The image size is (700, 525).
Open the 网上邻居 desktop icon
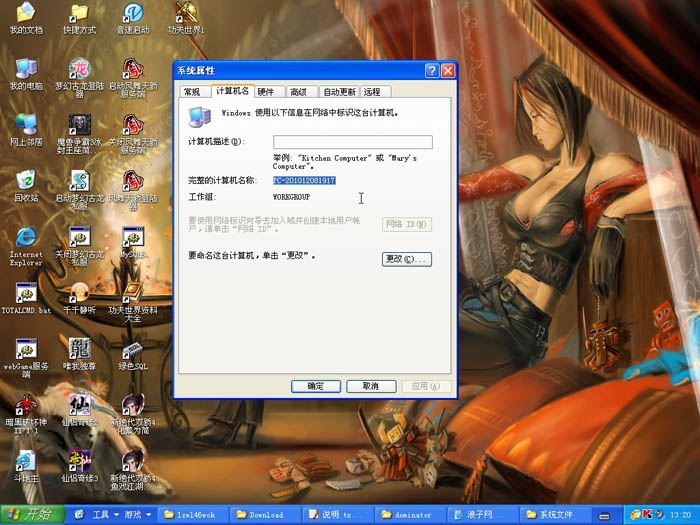pyautogui.click(x=26, y=124)
